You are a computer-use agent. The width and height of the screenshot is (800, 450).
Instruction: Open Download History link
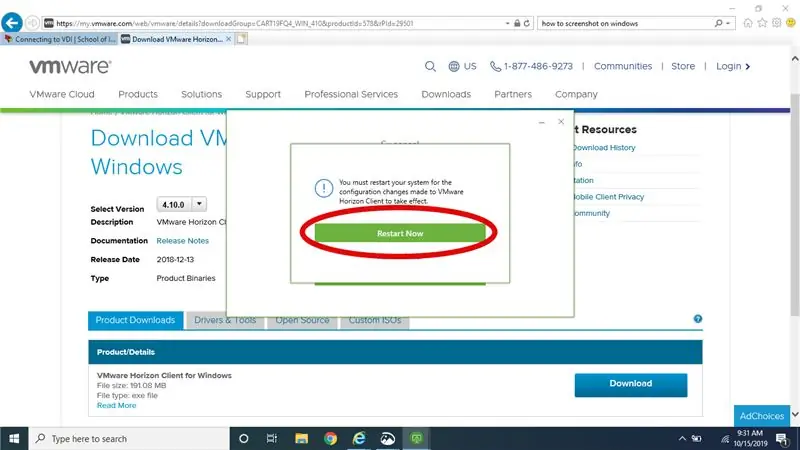(604, 147)
